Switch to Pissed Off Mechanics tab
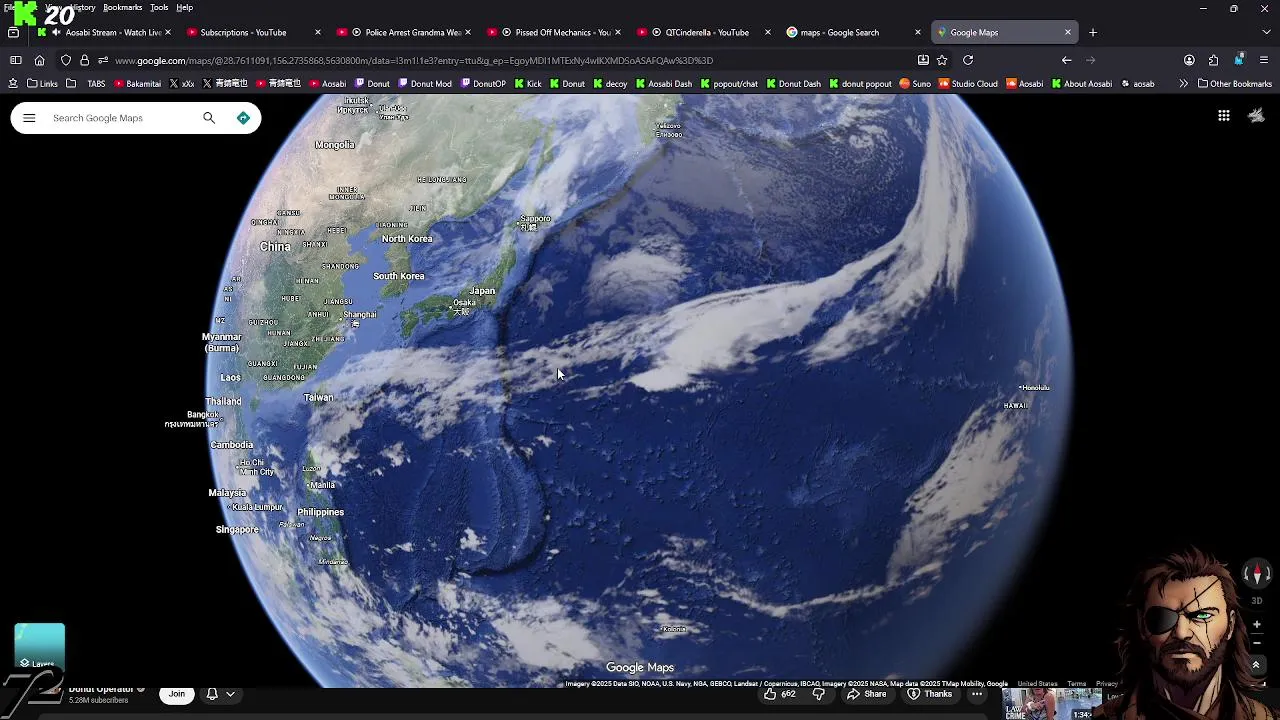This screenshot has width=1280, height=720. tap(552, 32)
